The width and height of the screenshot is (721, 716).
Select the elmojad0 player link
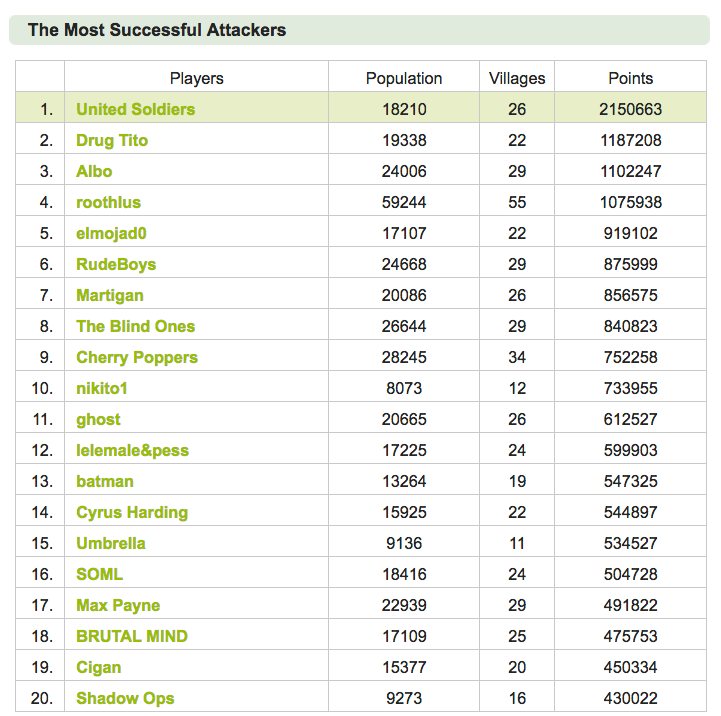pyautogui.click(x=111, y=234)
